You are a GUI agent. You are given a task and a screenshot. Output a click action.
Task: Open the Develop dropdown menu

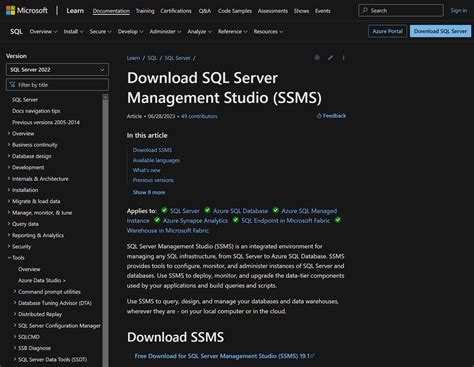coord(130,32)
